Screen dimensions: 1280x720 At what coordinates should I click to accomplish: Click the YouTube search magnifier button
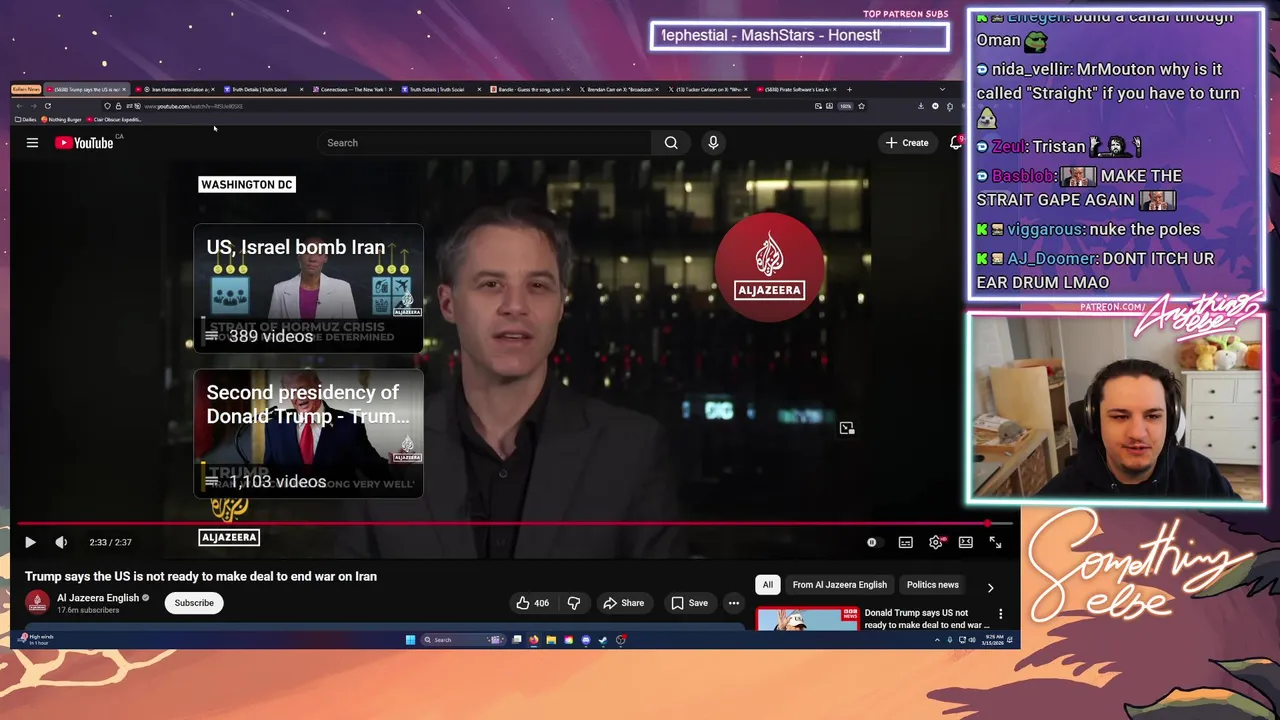tap(671, 143)
